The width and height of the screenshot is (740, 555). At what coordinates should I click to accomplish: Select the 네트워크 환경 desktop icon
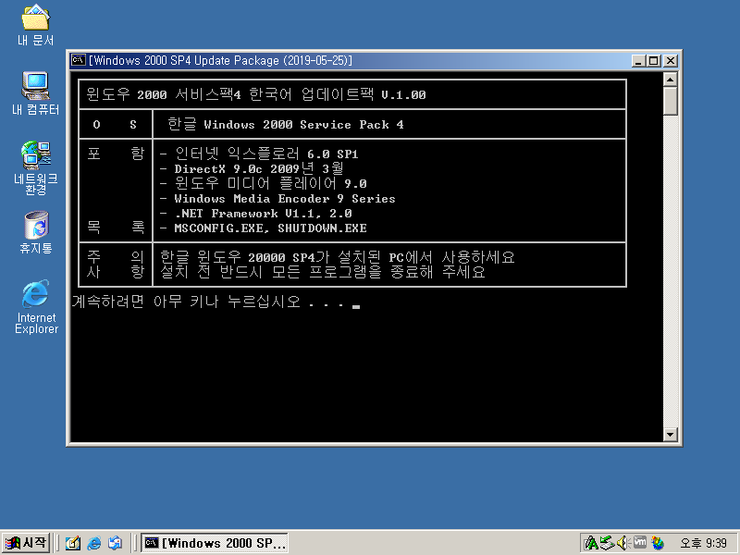click(x=35, y=168)
